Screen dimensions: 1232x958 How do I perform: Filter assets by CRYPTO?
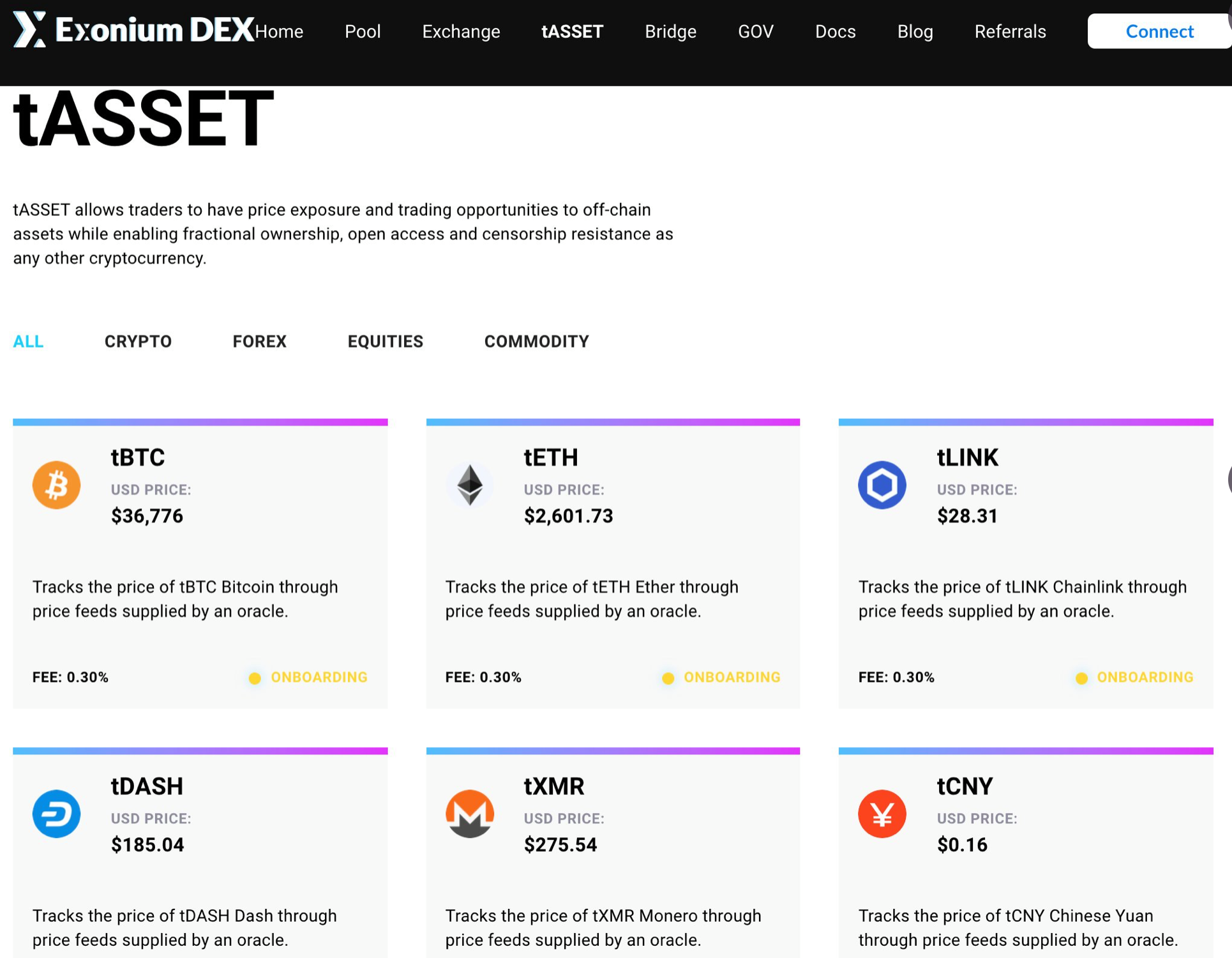(138, 341)
